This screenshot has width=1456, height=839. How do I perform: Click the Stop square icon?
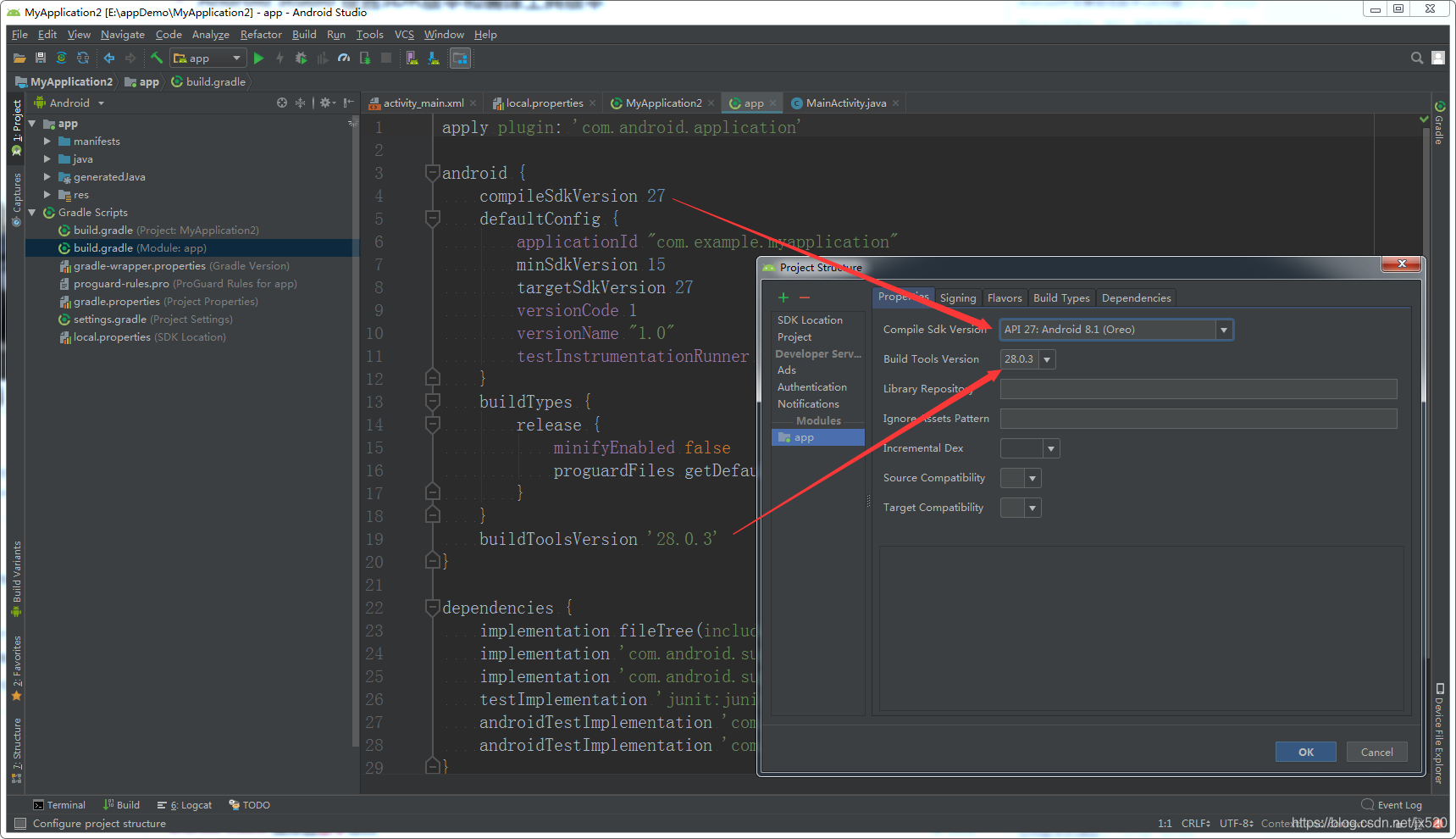(386, 58)
